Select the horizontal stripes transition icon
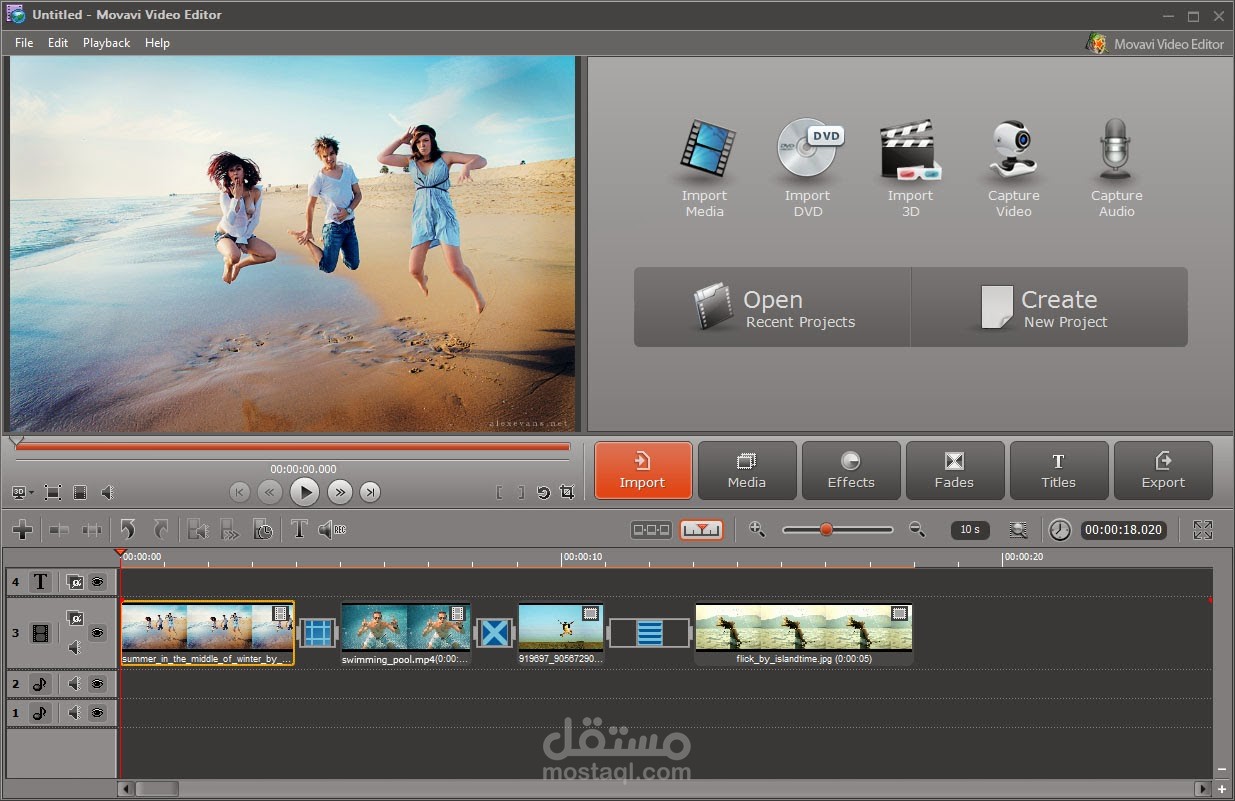1235x801 pixels. coord(650,633)
